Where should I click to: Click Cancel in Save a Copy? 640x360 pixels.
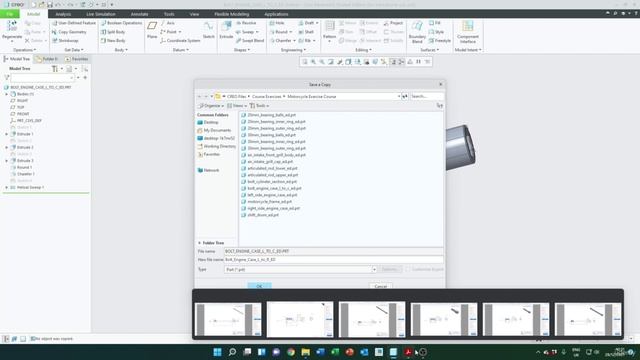pos(380,286)
